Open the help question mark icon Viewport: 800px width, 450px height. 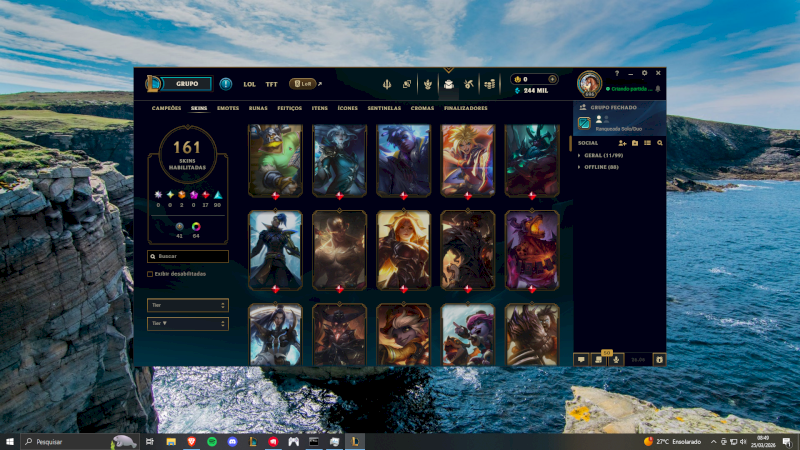[x=617, y=73]
